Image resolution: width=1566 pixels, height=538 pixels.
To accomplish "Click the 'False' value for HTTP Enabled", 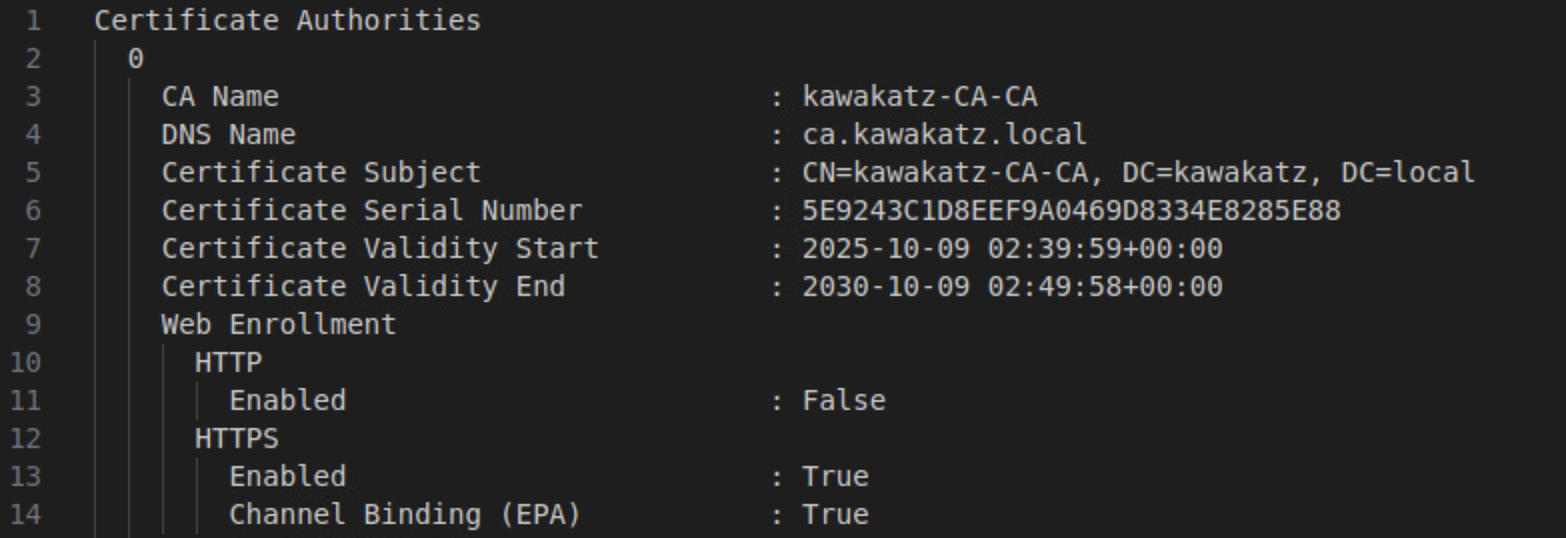I will pyautogui.click(x=844, y=401).
